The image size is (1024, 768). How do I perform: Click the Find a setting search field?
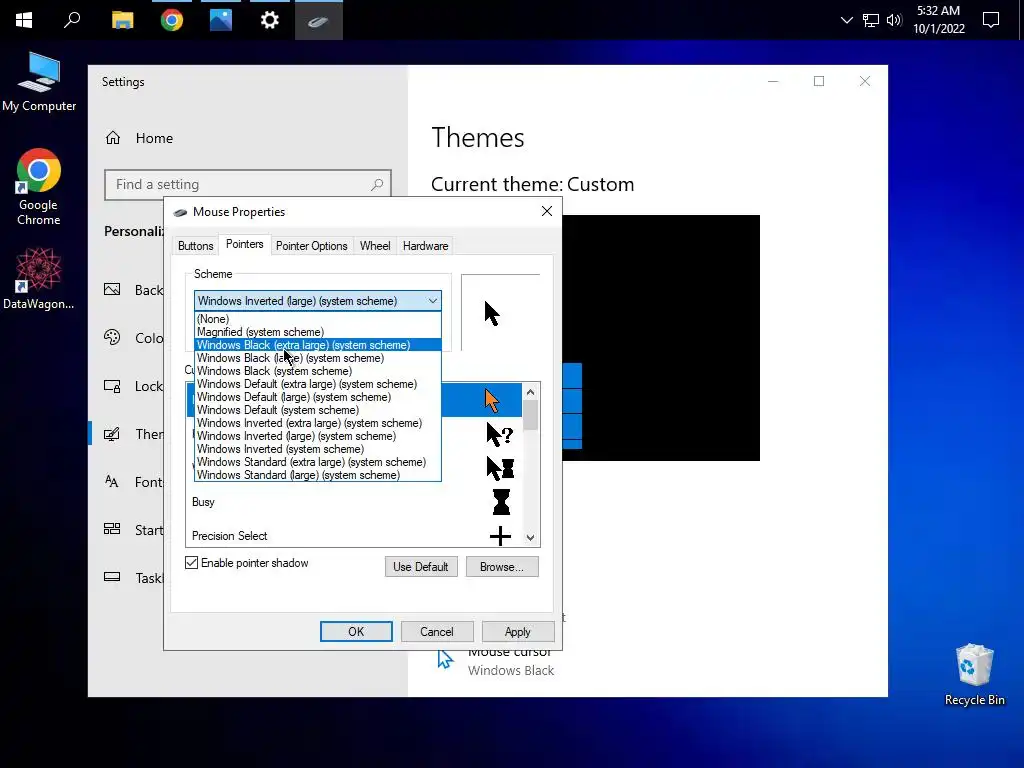pyautogui.click(x=248, y=185)
